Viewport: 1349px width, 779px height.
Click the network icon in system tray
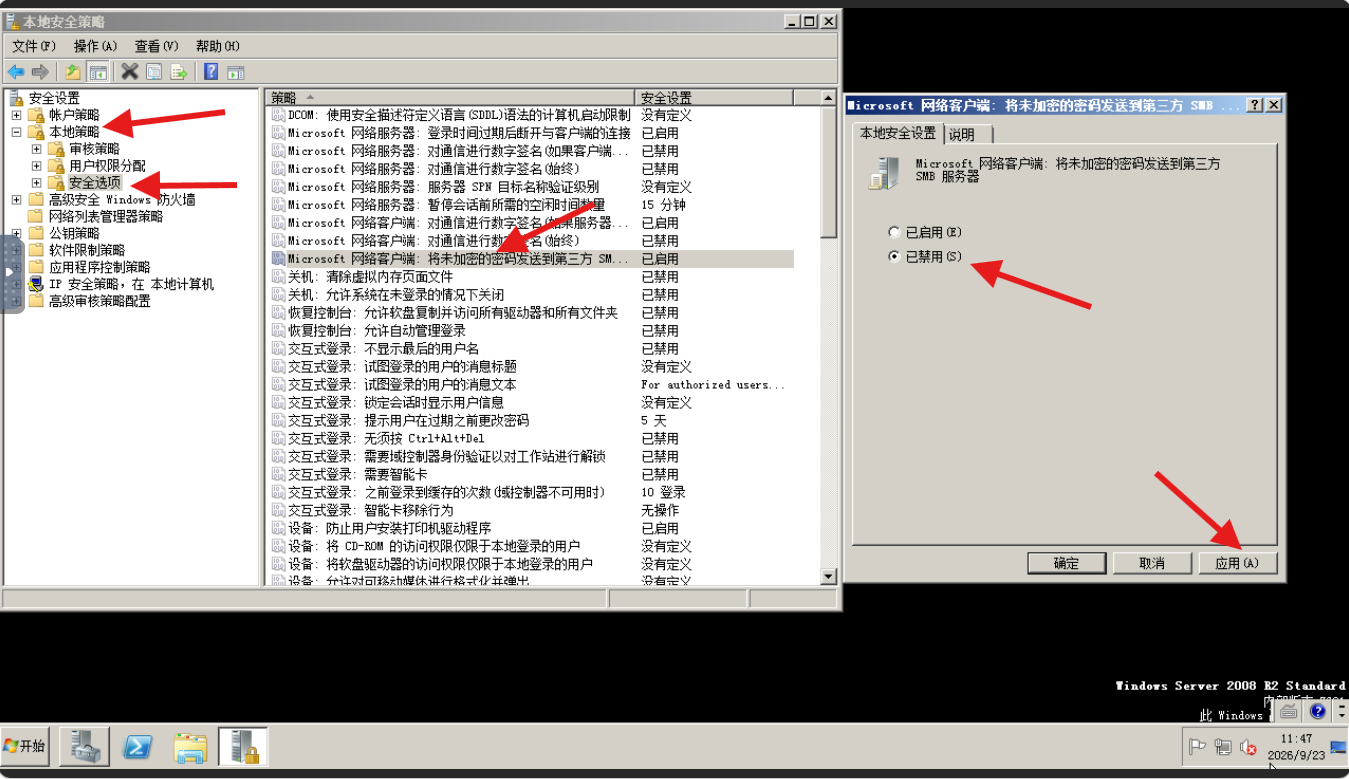click(x=1222, y=746)
